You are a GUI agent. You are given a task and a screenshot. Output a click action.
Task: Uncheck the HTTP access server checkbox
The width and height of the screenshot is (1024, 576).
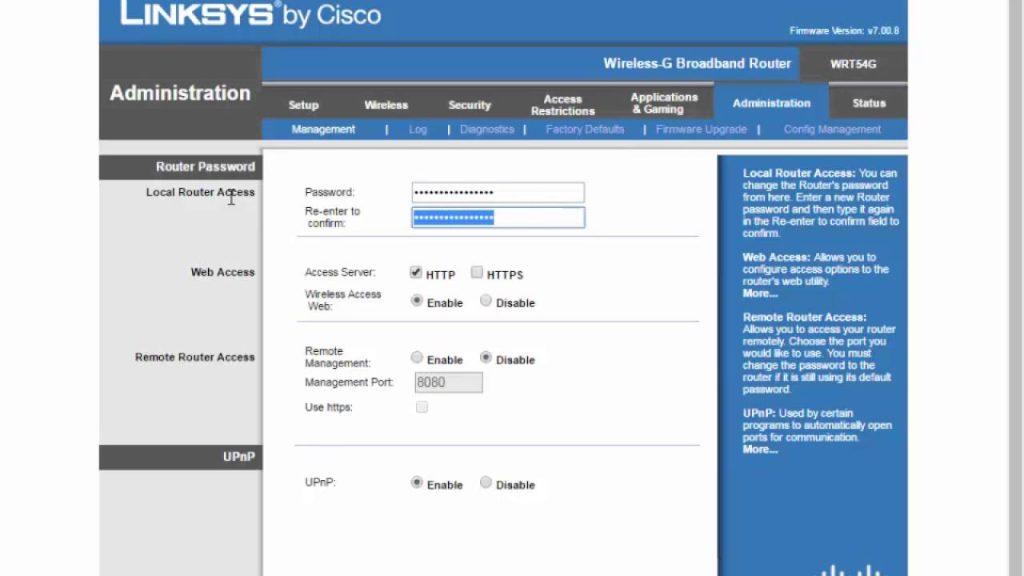pos(416,272)
